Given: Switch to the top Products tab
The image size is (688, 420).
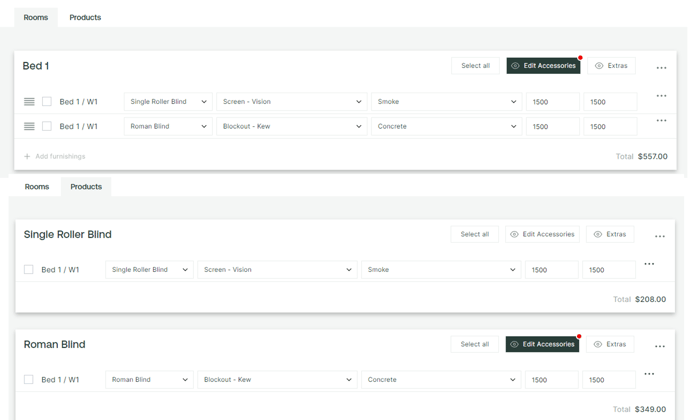Looking at the screenshot, I should pyautogui.click(x=85, y=18).
